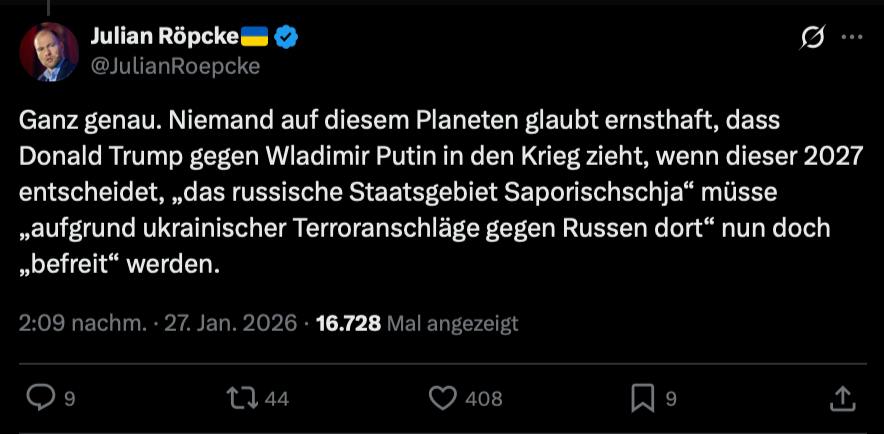
Task: Open the @JulianRoepcke handle link
Action: pyautogui.click(x=176, y=66)
